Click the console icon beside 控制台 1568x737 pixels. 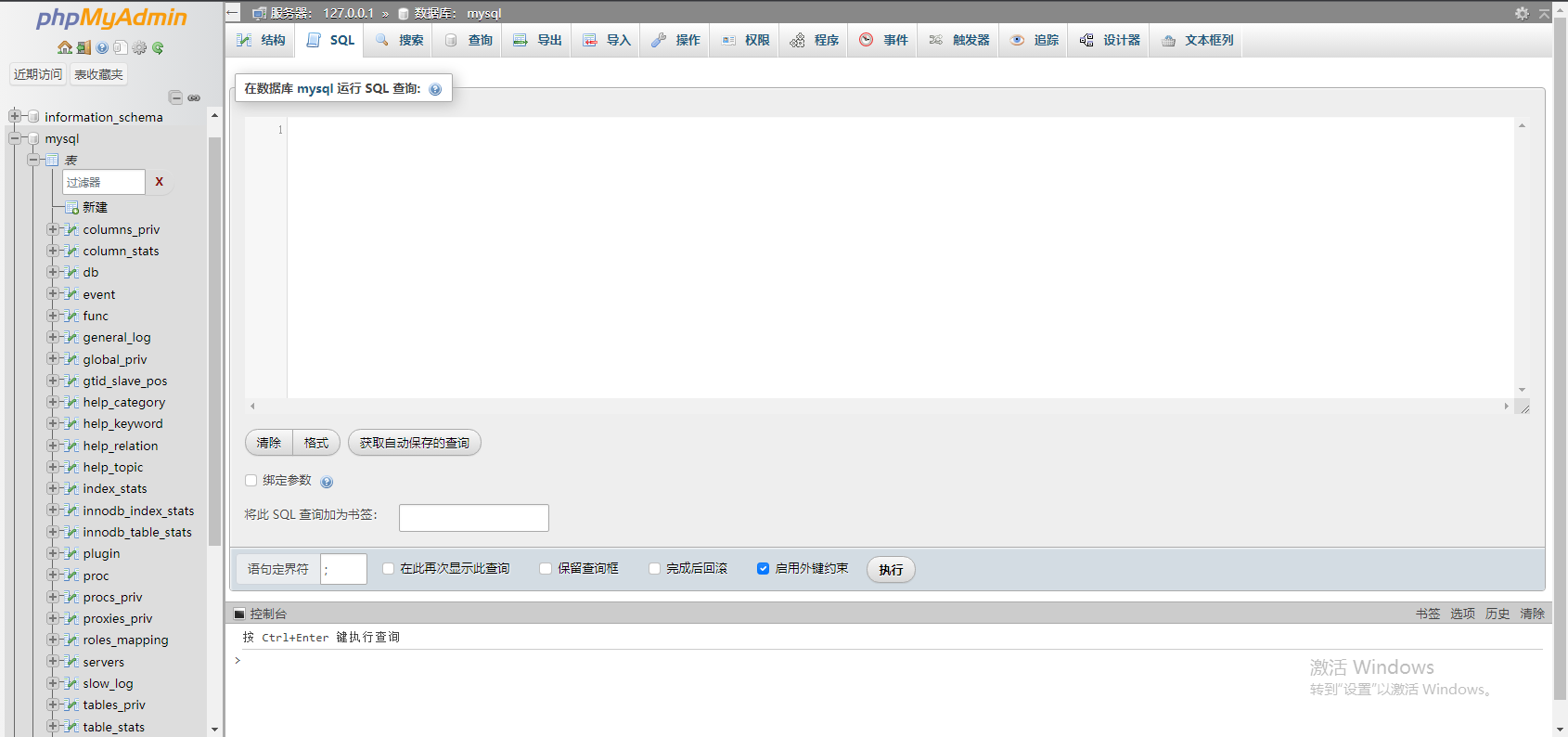[239, 614]
